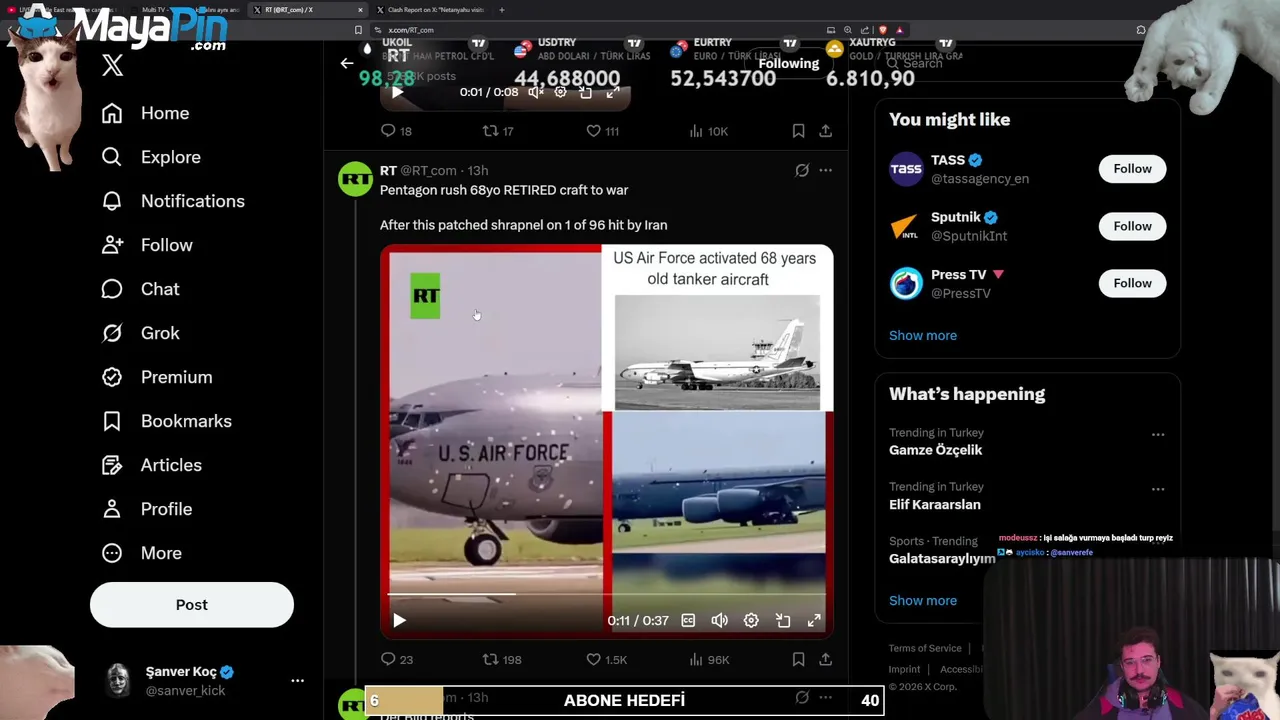Reply to Pentagon tanker post (23)
This screenshot has height=720, width=1280.
tap(397, 659)
